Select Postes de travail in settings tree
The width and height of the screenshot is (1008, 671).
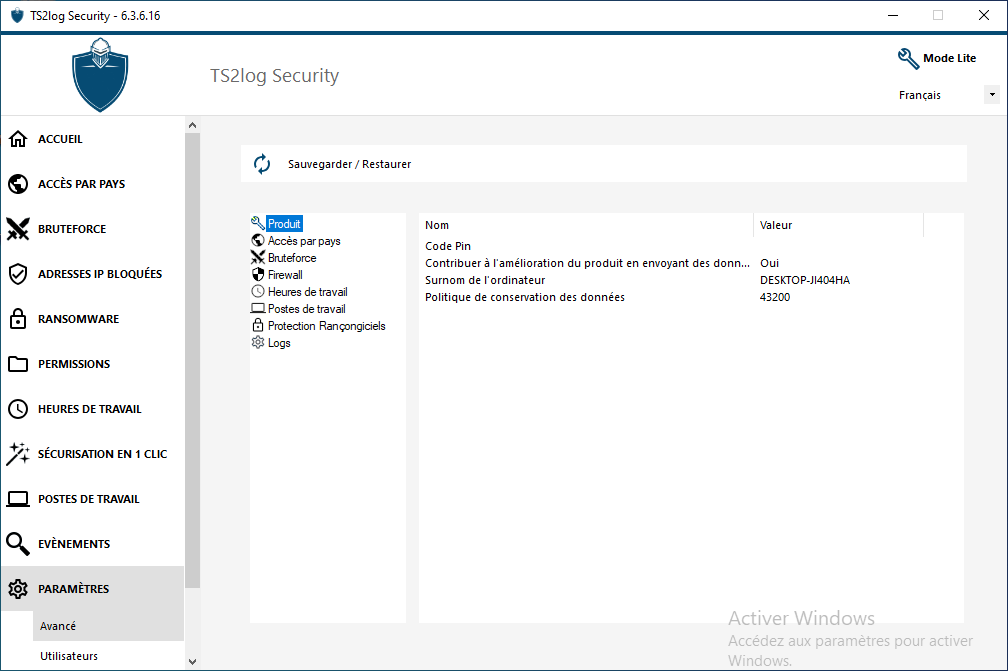[307, 309]
